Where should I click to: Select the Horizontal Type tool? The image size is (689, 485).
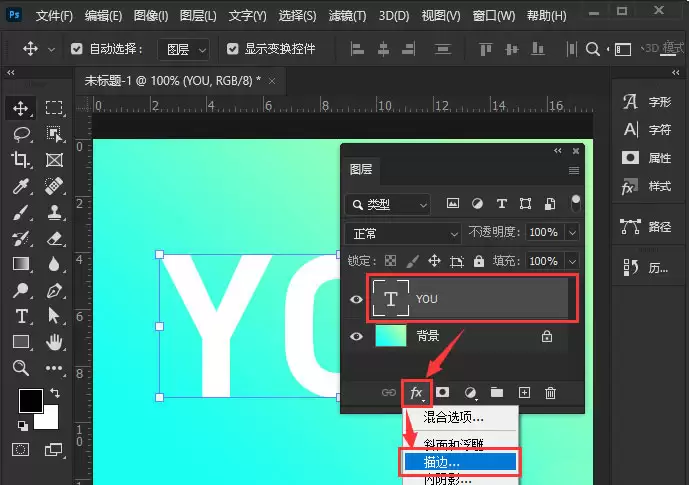point(21,316)
